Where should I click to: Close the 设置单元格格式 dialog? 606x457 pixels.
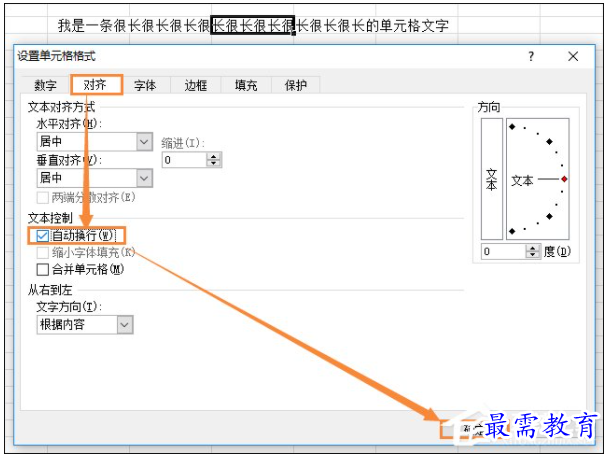[x=573, y=56]
